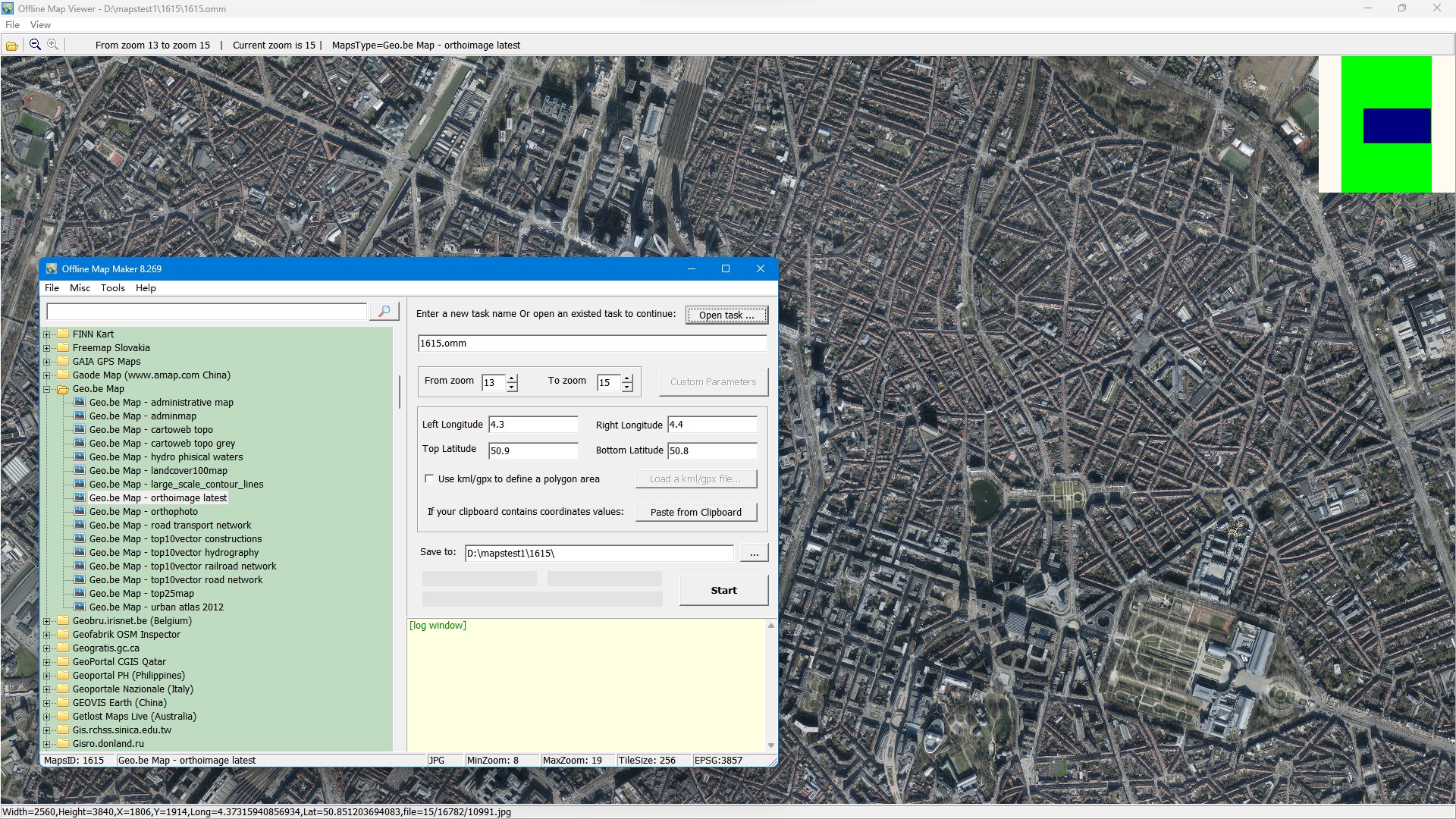Image resolution: width=1456 pixels, height=819 pixels.
Task: Click the map tree vertical scrollbar thumb
Action: point(399,391)
